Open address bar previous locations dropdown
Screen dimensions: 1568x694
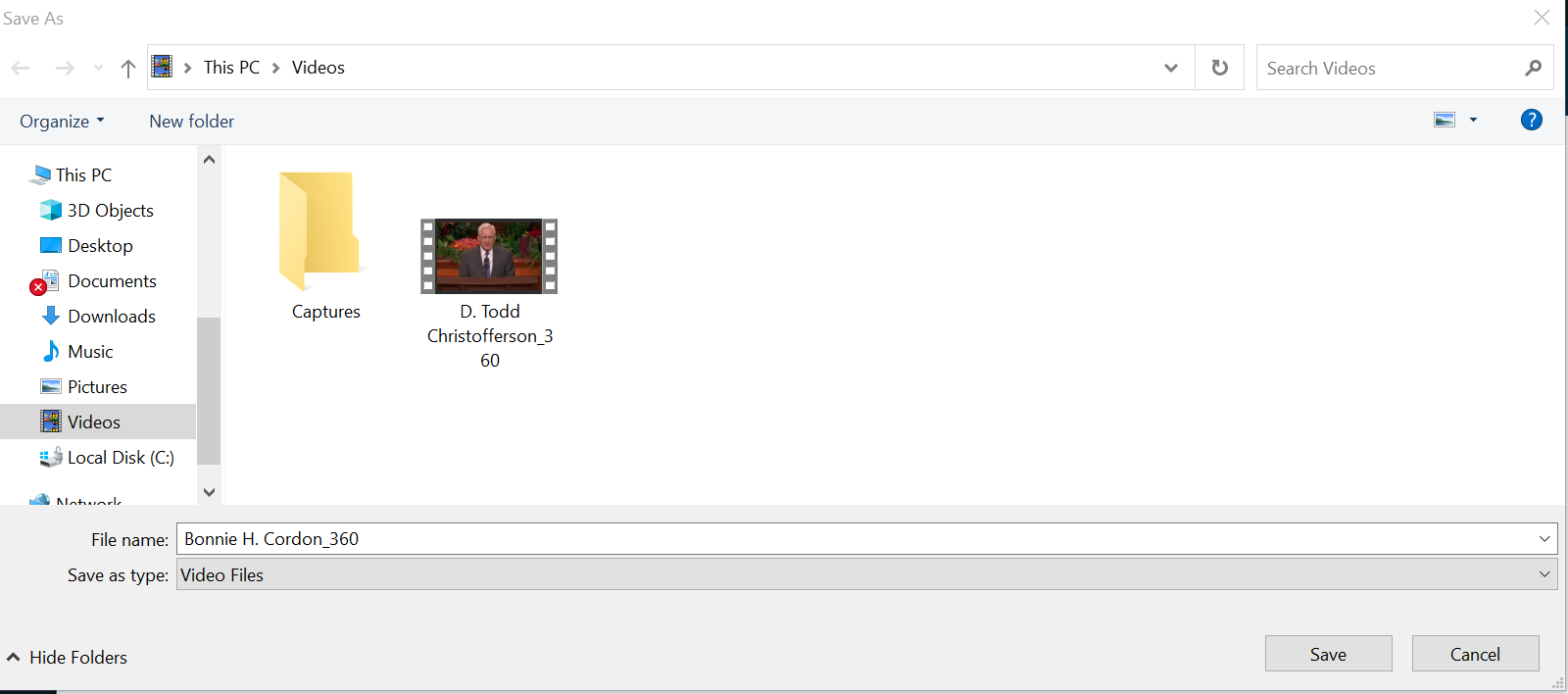coord(1171,68)
